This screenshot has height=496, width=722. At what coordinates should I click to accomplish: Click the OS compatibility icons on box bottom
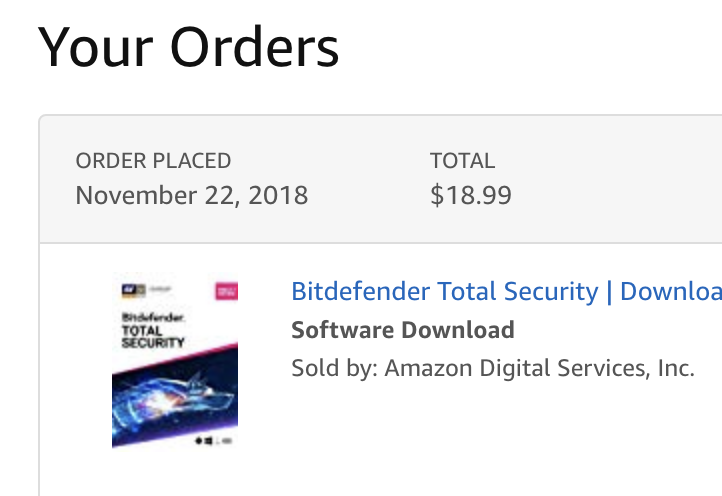tap(213, 441)
